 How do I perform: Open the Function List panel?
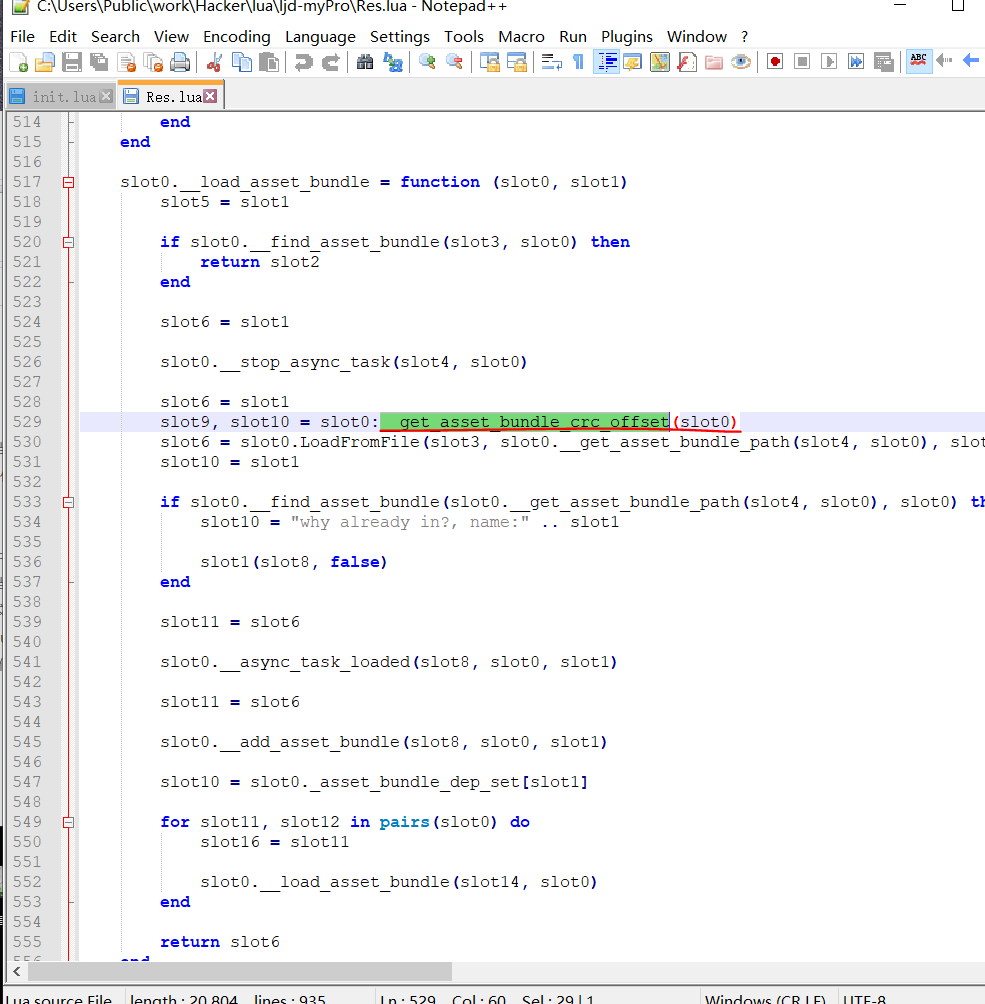point(687,62)
